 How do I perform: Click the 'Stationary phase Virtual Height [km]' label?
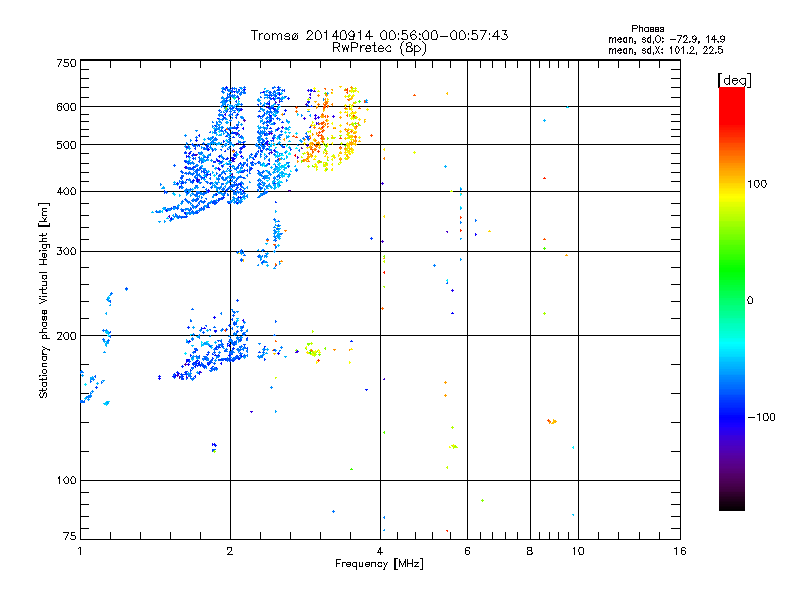click(43, 301)
